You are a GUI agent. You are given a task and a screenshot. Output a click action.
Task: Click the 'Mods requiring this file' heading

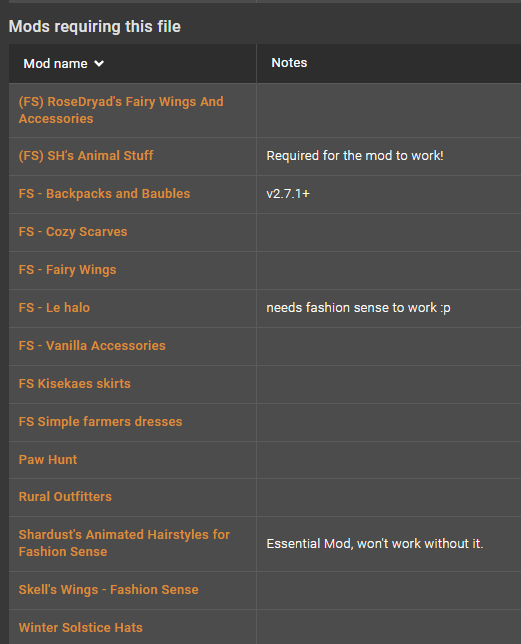95,27
